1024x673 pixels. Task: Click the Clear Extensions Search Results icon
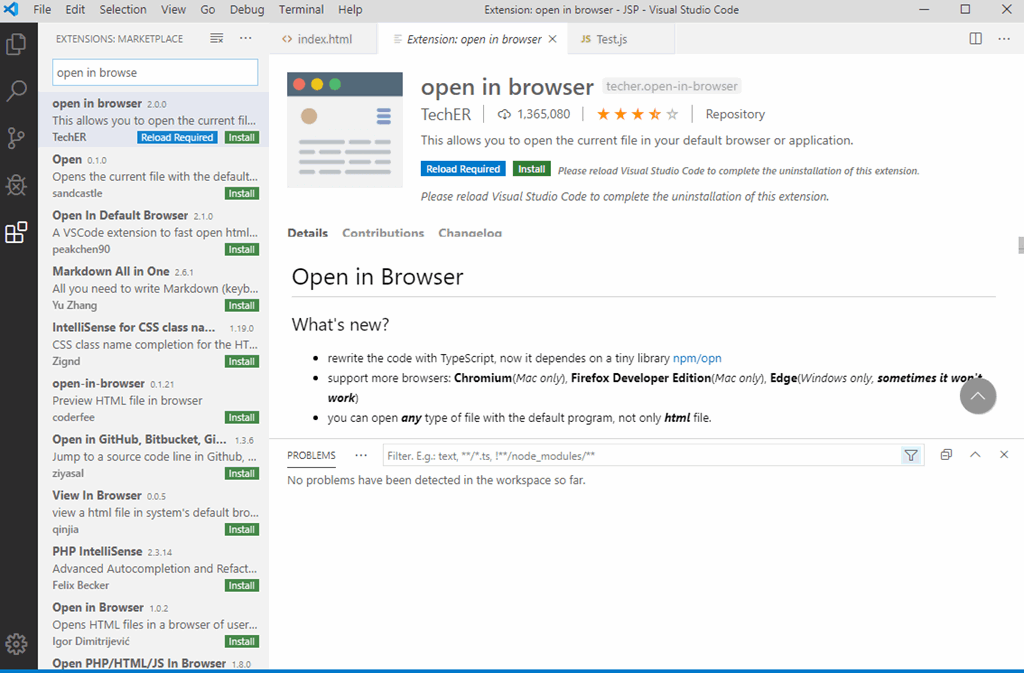point(216,38)
